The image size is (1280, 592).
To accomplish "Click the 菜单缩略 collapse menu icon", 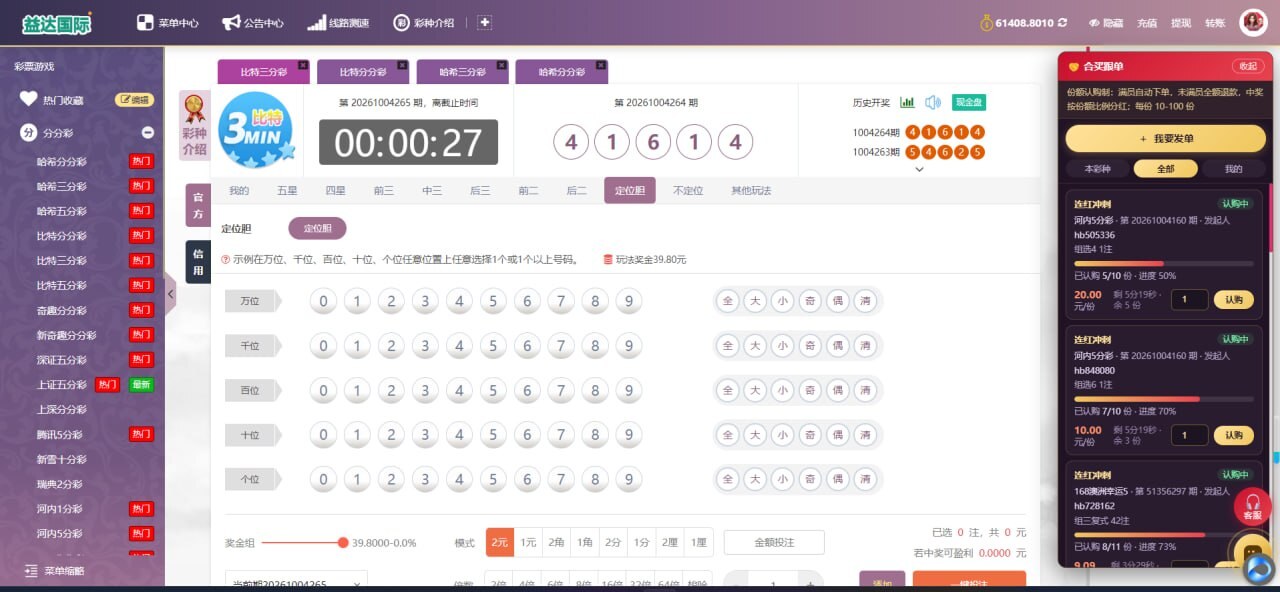I will click(30, 571).
